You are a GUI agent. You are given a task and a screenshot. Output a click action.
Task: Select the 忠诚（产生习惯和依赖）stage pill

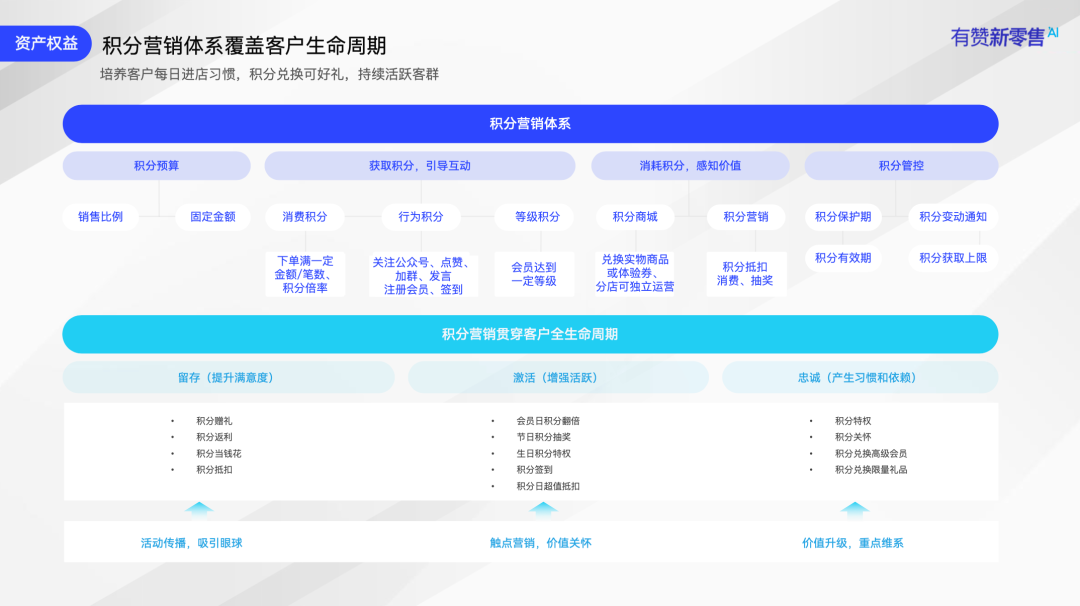coord(860,377)
